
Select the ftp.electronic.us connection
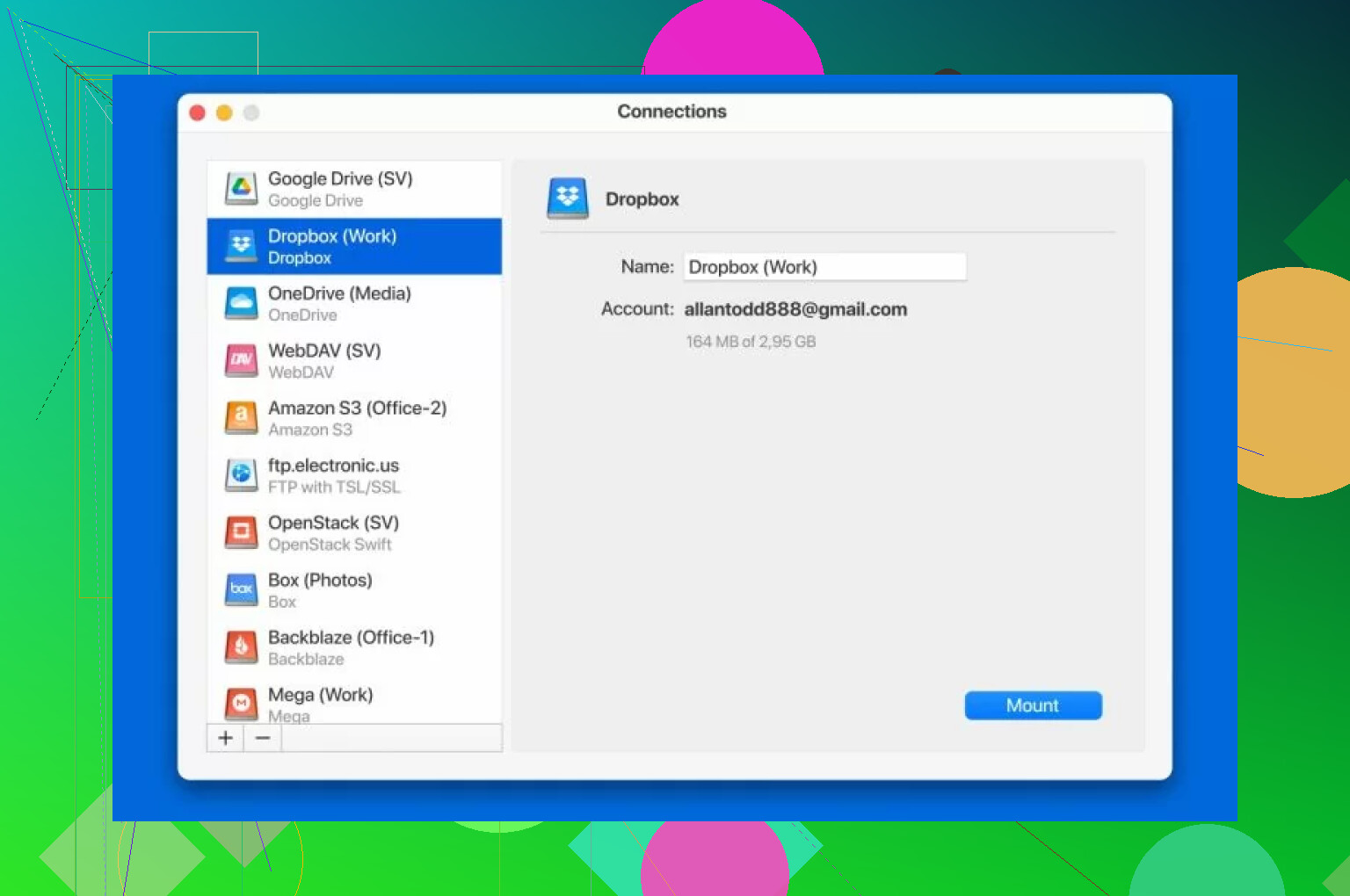coord(354,475)
